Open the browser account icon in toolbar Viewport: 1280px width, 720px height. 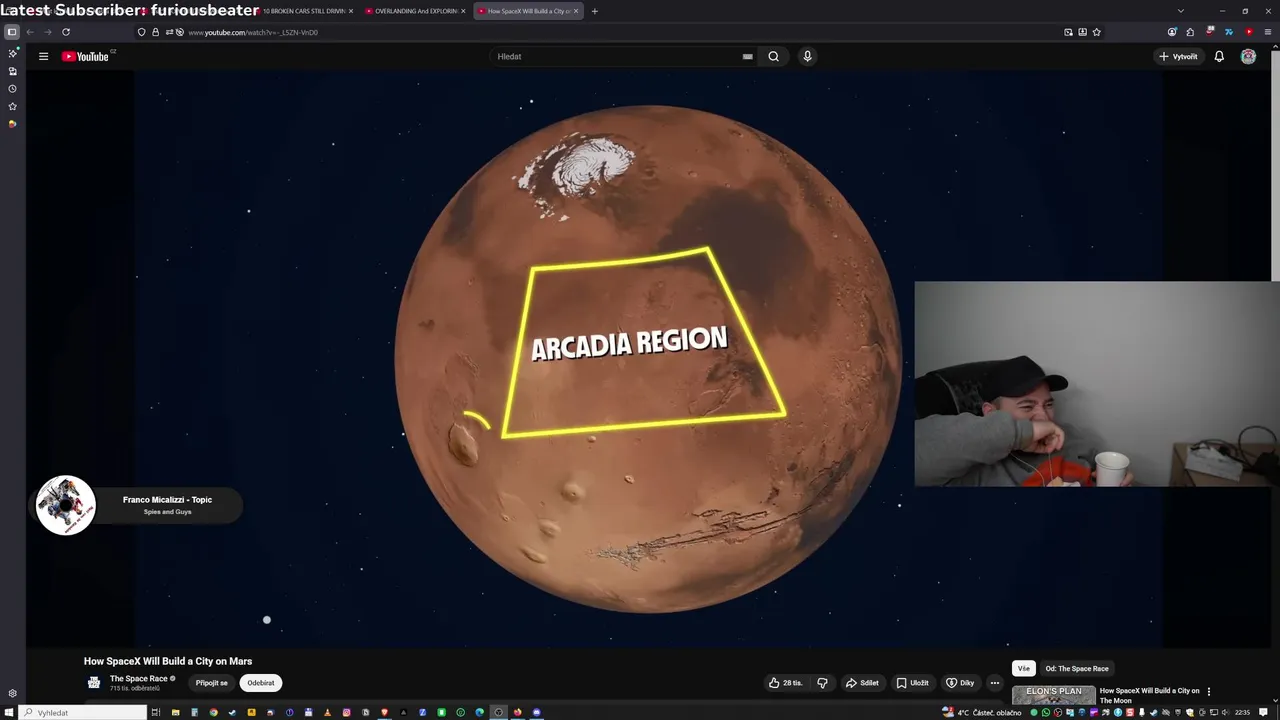tap(1172, 32)
